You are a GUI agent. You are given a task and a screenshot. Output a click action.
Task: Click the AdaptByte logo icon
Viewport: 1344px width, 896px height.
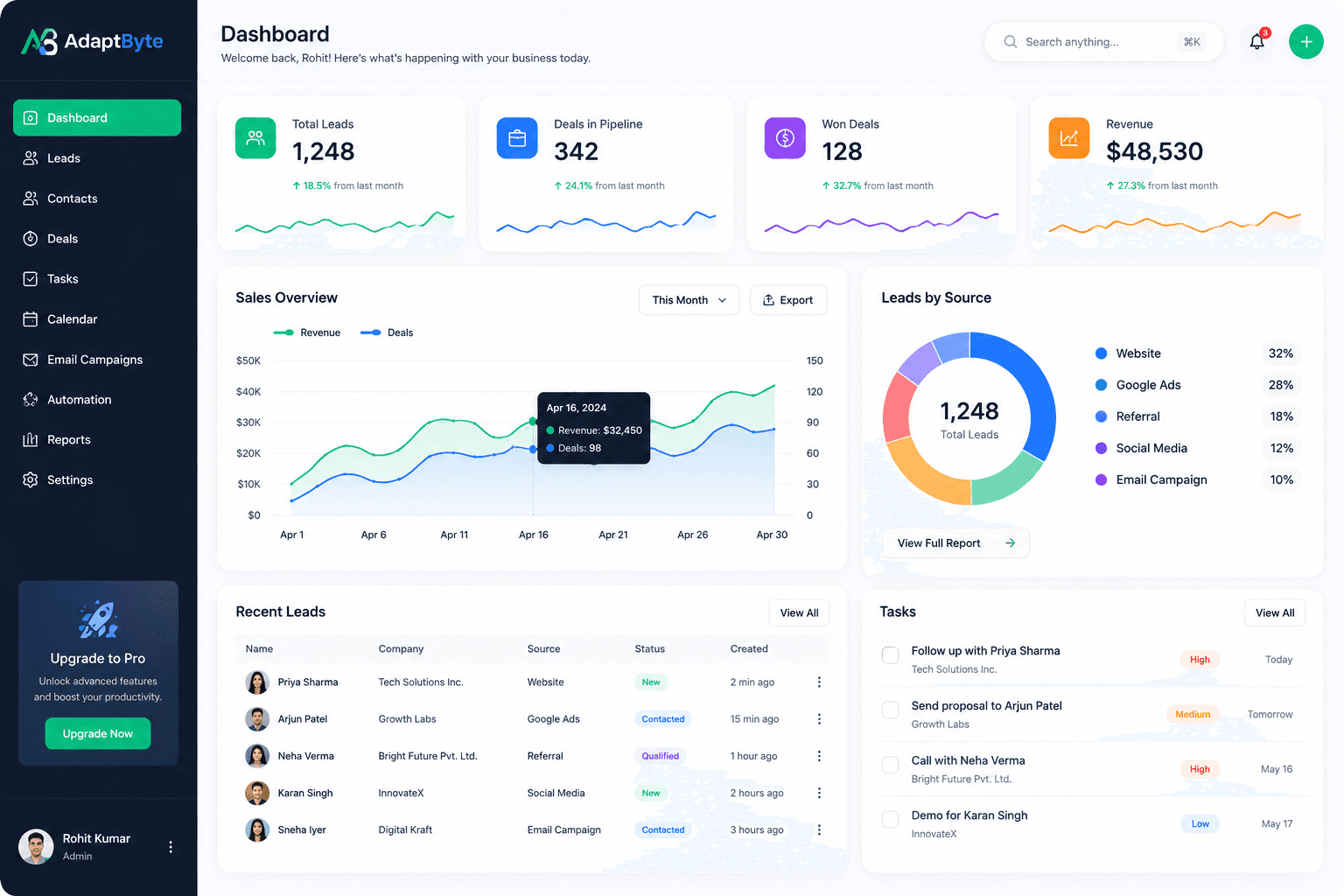click(x=39, y=41)
